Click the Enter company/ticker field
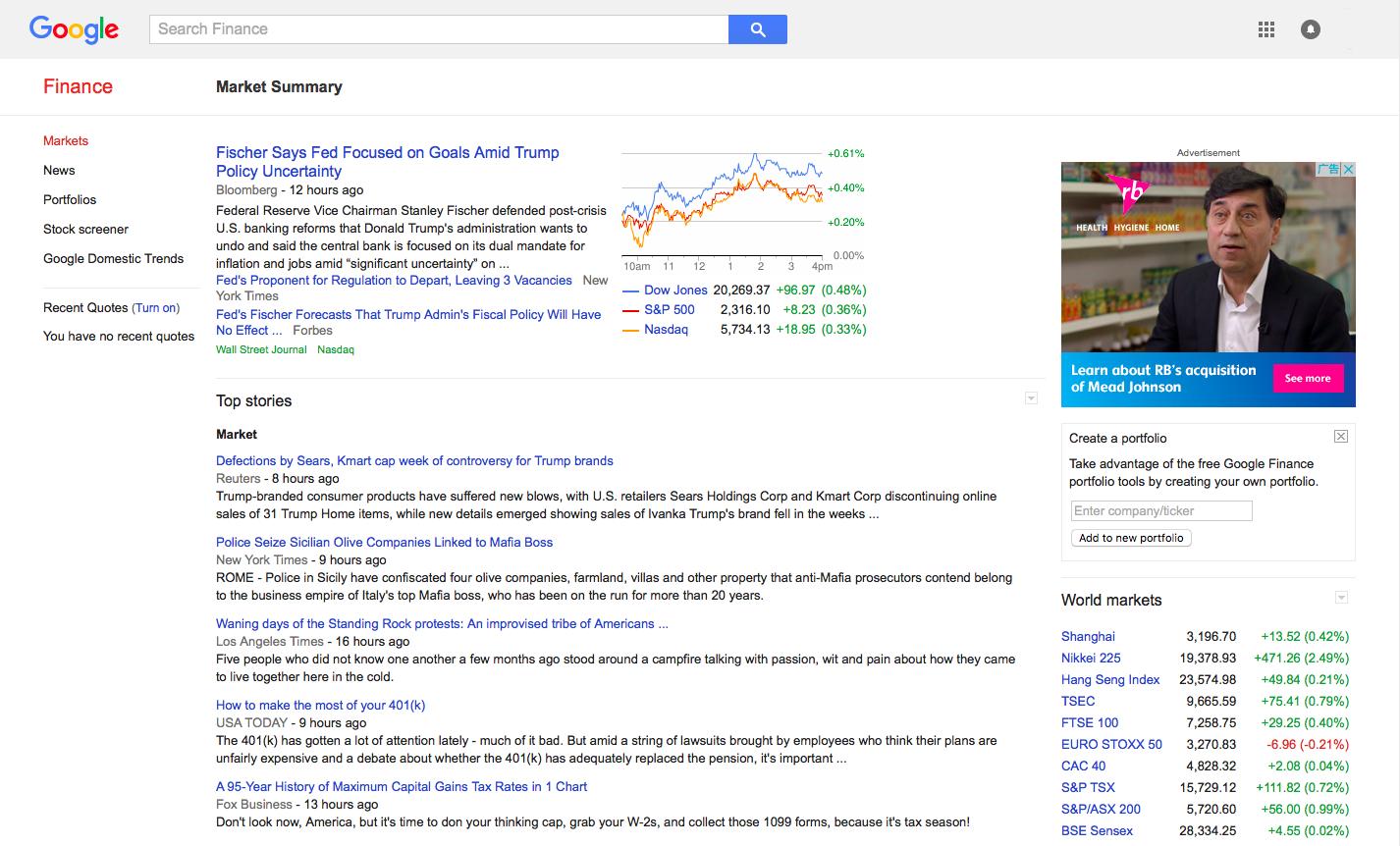This screenshot has height=846, width=1400. [1161, 510]
